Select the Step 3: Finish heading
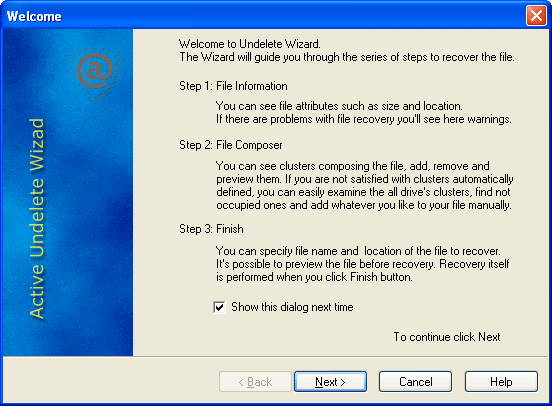 tap(211, 229)
